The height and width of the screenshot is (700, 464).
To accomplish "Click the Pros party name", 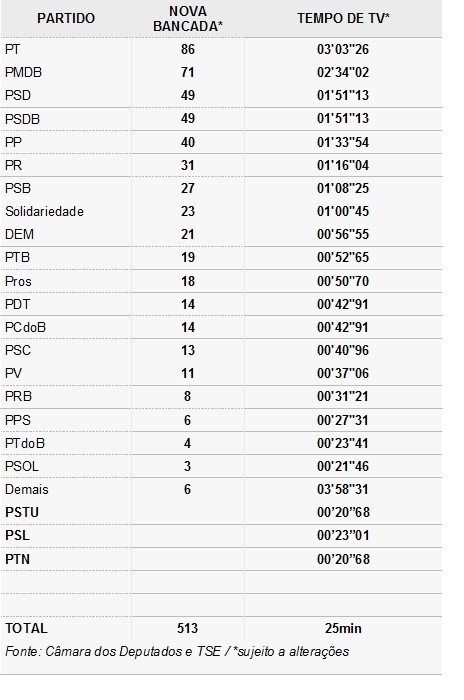I will pos(18,281).
